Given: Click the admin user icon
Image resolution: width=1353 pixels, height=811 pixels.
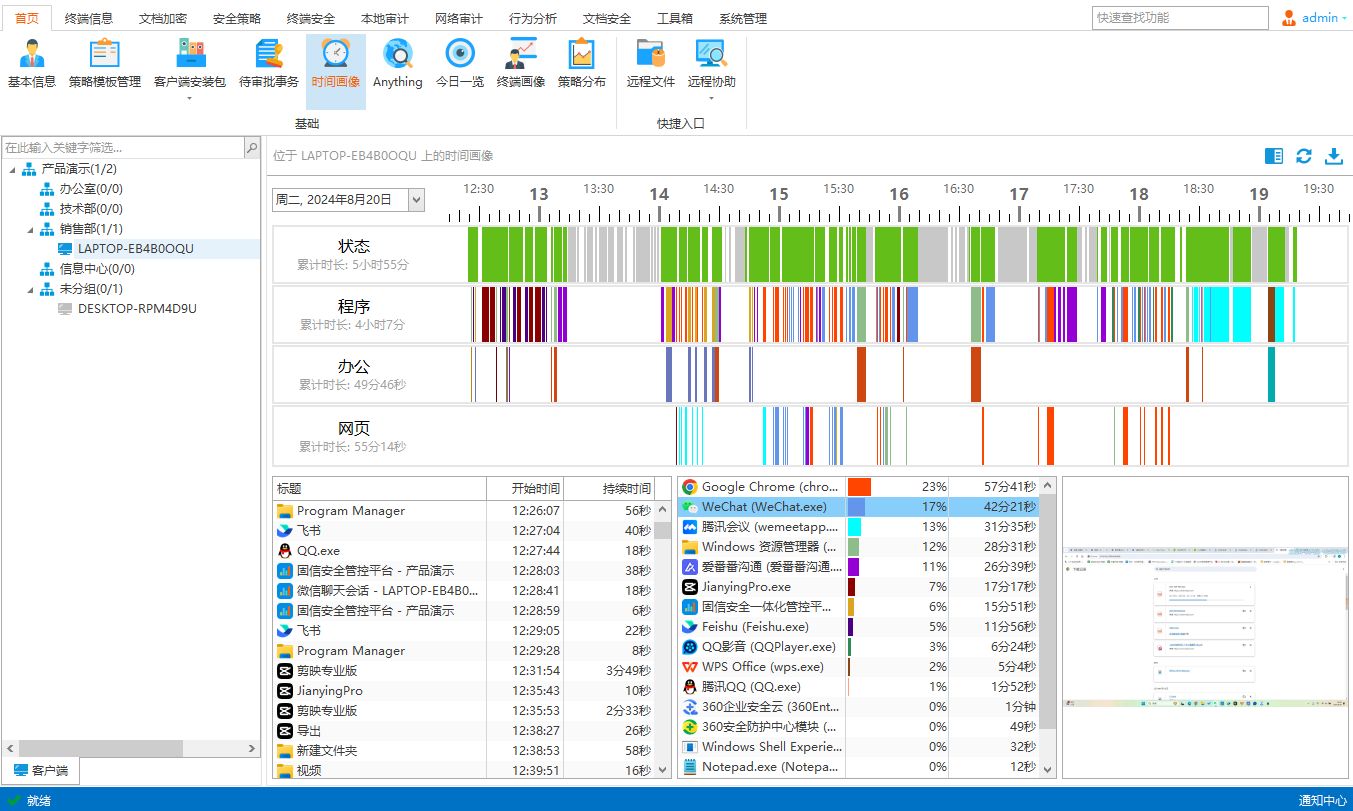Looking at the screenshot, I should click(x=1289, y=18).
